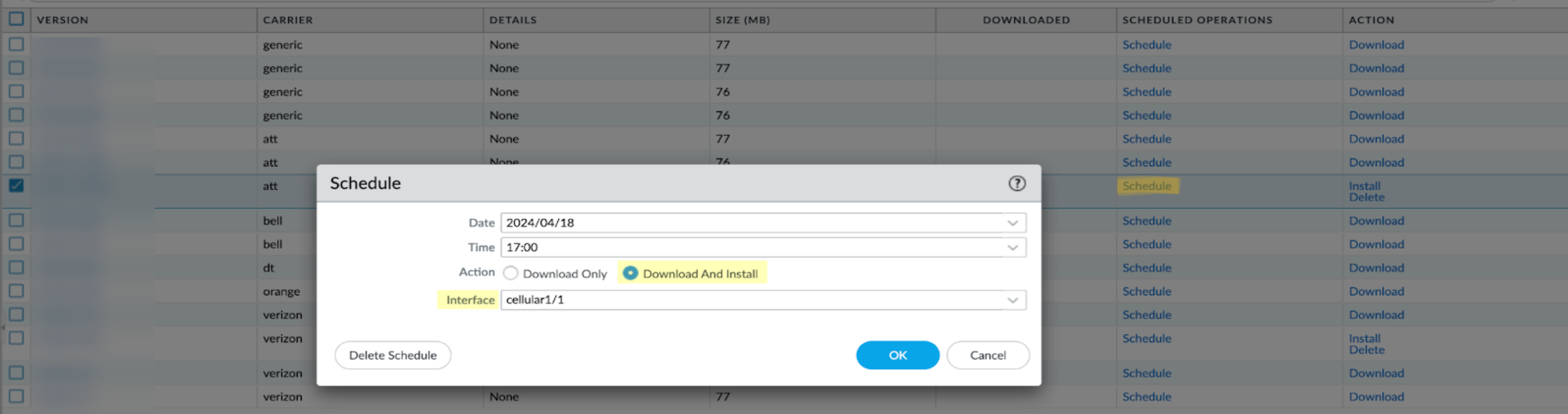Click Download link in first generic row
This screenshot has width=1568, height=414.
[x=1376, y=45]
